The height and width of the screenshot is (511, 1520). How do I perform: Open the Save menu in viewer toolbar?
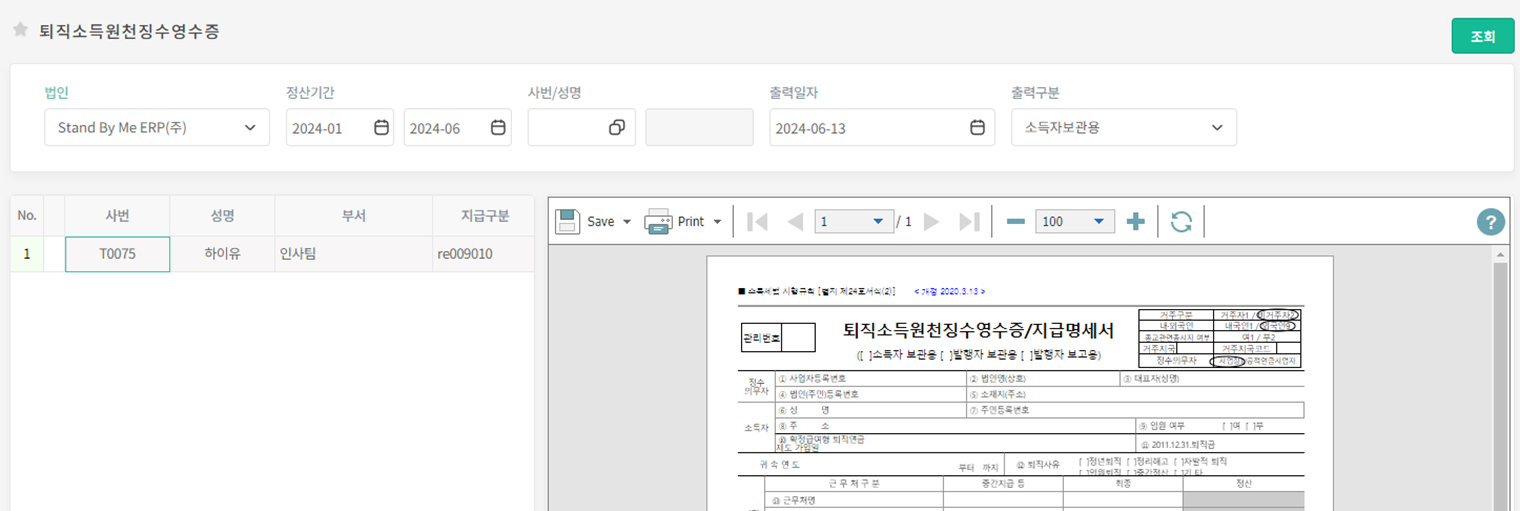pos(594,222)
